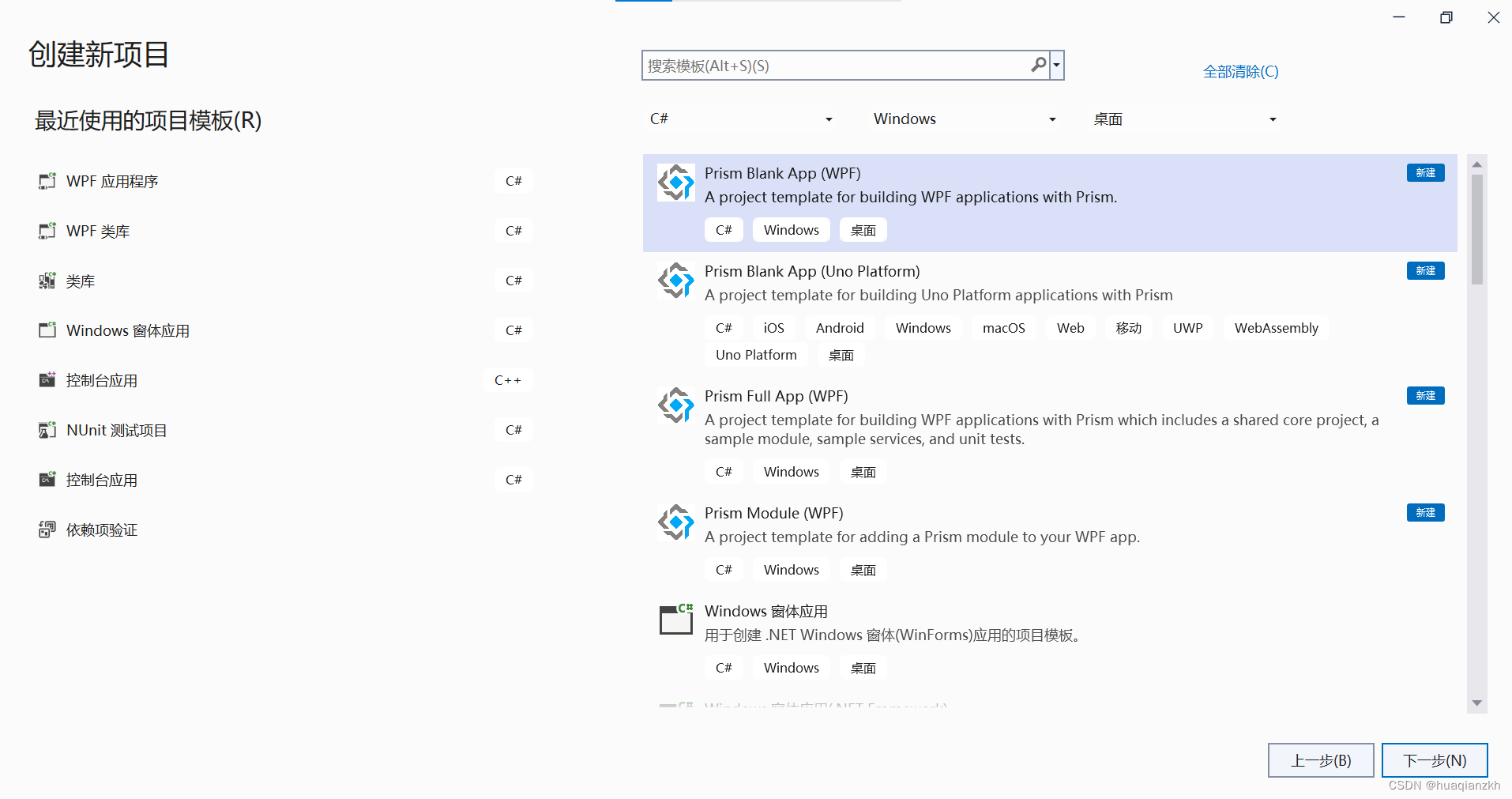Viewport: 1512px width, 799px height.
Task: Click the C# tag under Prism Blank App (WPF)
Action: point(724,230)
